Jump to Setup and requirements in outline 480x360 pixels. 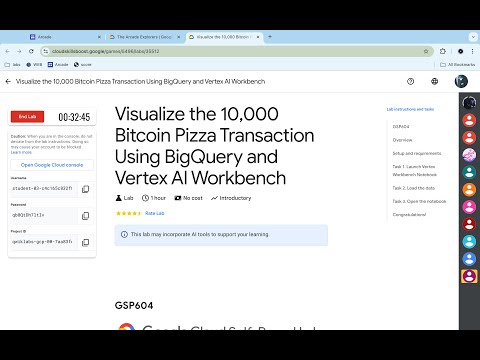click(x=417, y=153)
